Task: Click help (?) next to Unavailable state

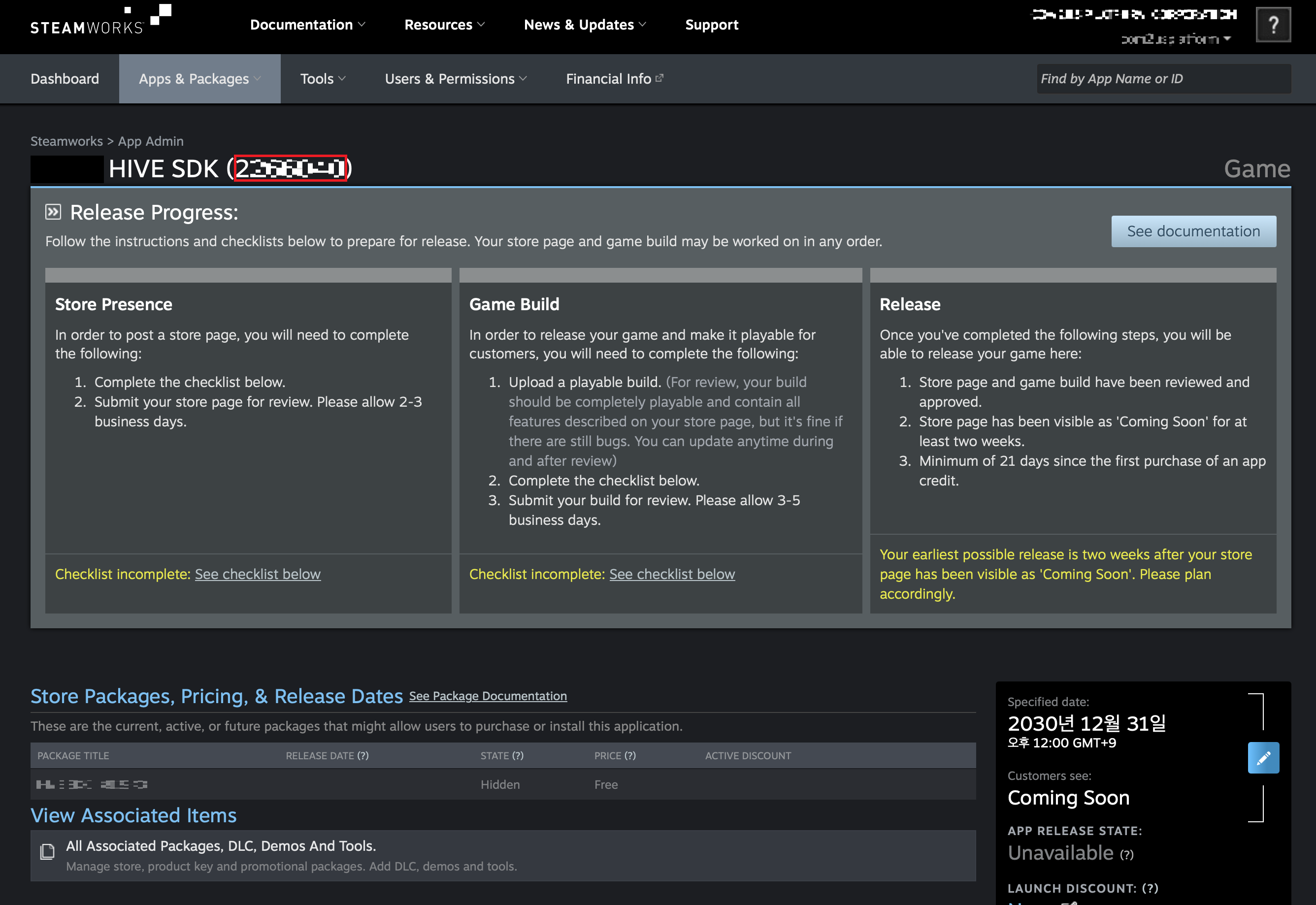Action: coord(1126,855)
